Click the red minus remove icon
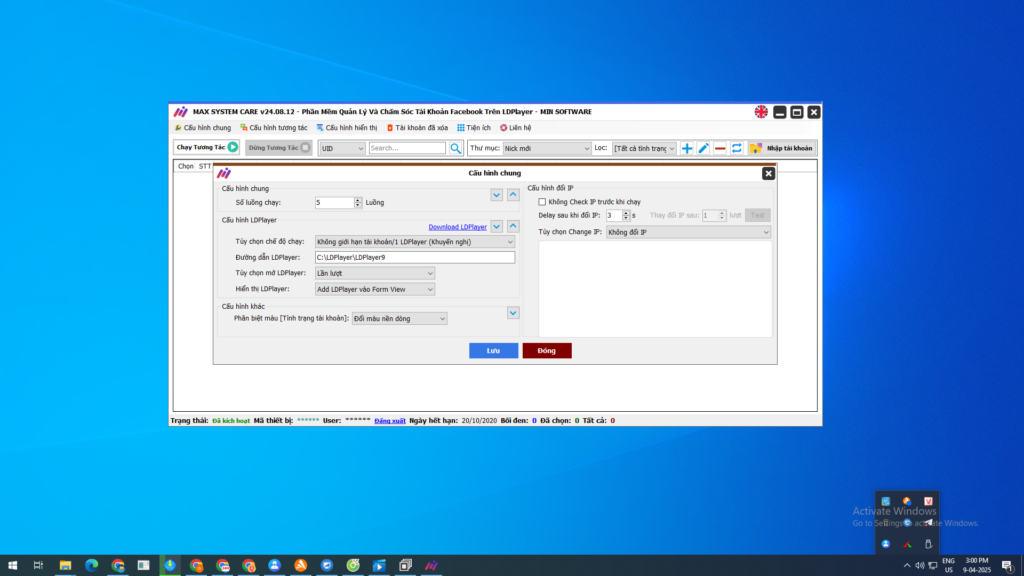The height and width of the screenshot is (576, 1024). [720, 148]
